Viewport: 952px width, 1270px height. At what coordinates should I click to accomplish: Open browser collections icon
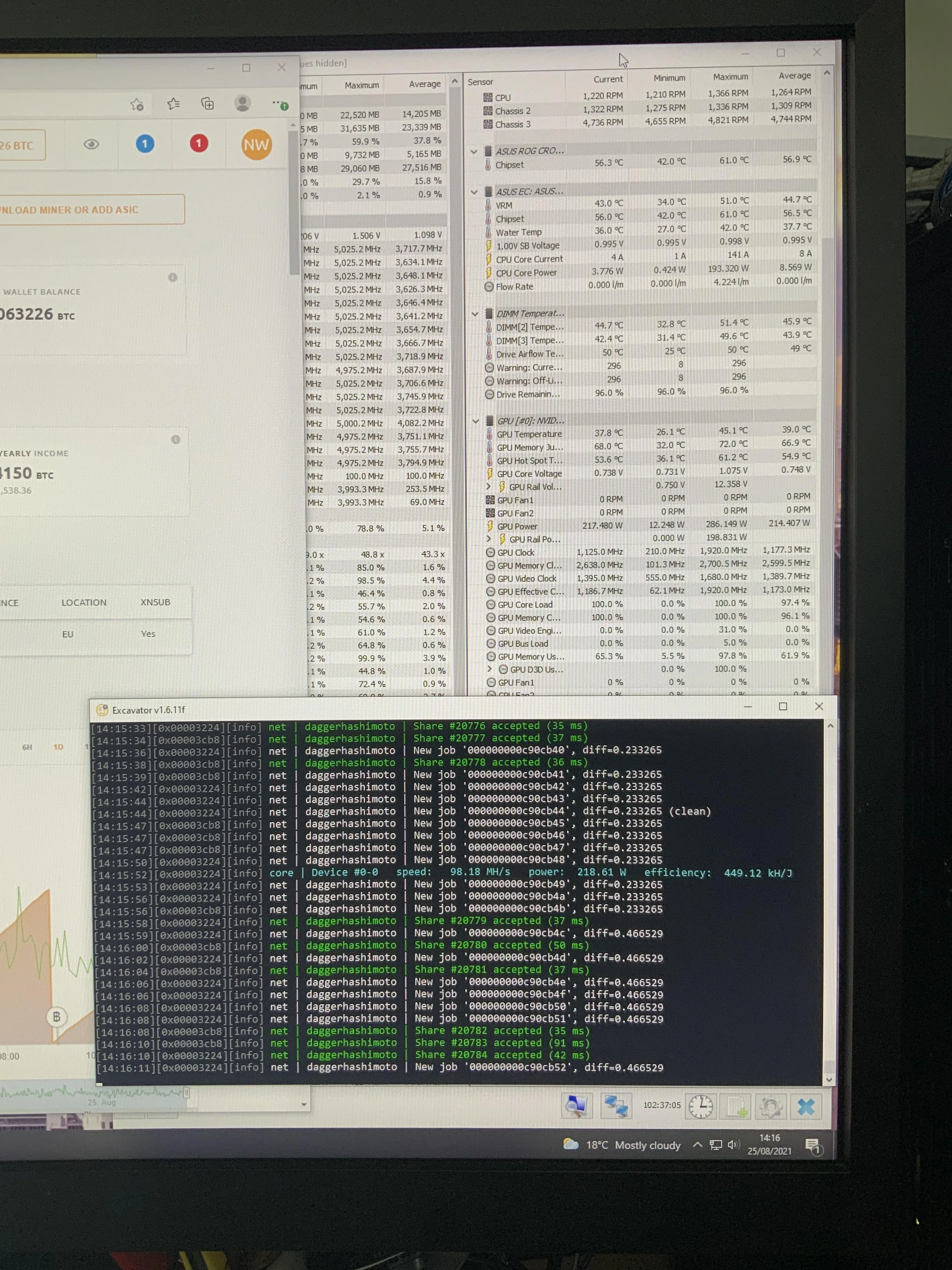[x=208, y=103]
